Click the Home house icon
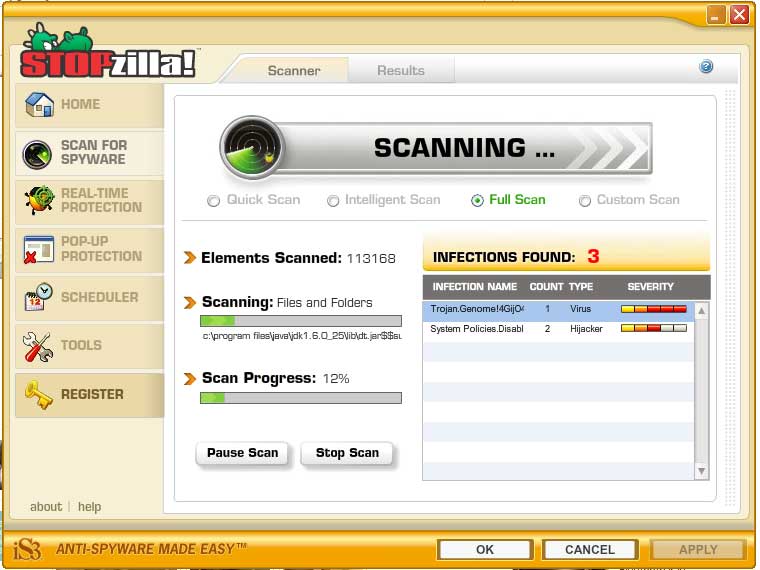760x570 pixels. click(x=39, y=105)
